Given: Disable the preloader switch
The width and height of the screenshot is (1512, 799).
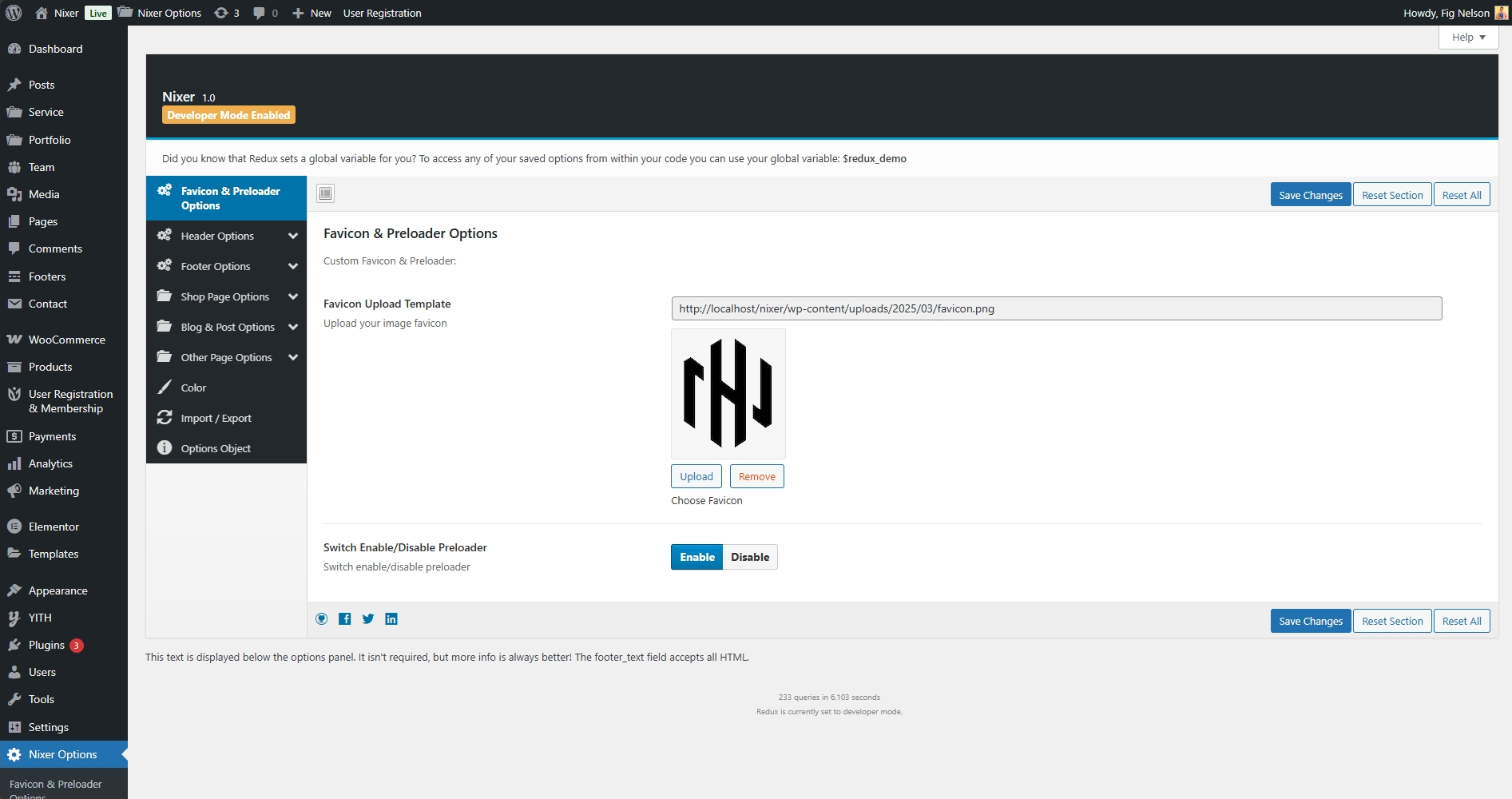Looking at the screenshot, I should pyautogui.click(x=749, y=557).
